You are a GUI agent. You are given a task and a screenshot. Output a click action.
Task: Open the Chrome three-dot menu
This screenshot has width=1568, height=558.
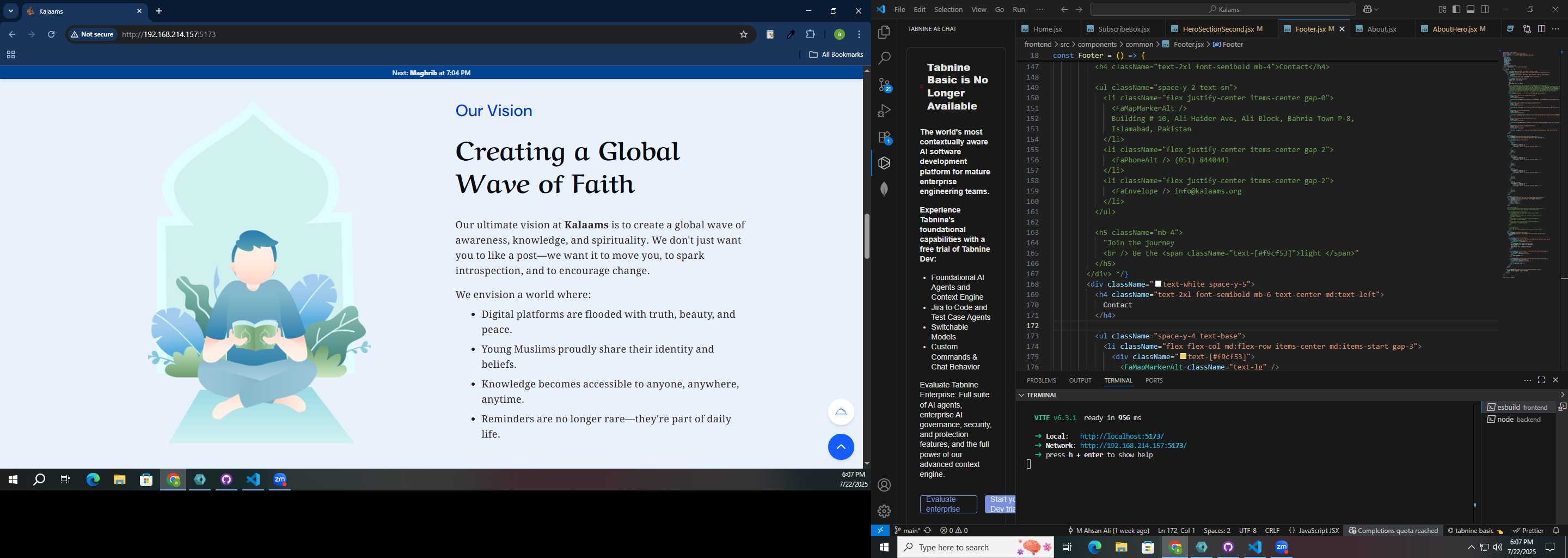[x=859, y=35]
